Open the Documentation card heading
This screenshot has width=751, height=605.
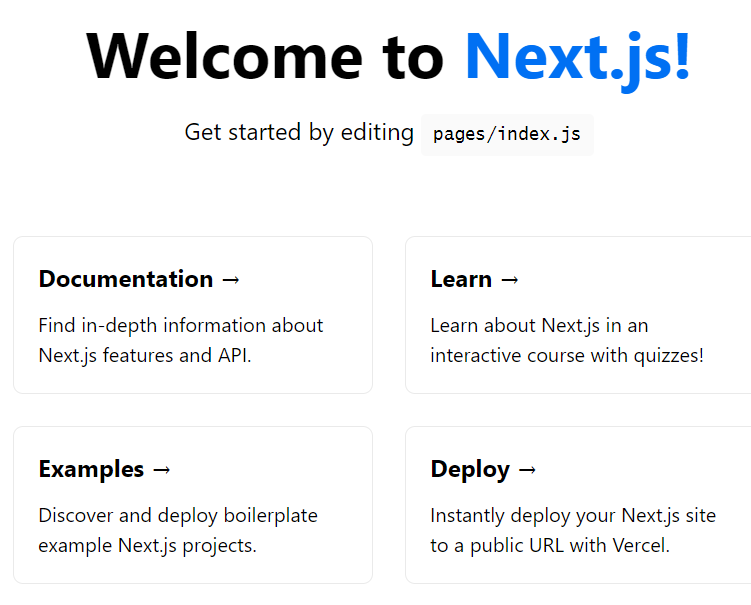click(126, 279)
